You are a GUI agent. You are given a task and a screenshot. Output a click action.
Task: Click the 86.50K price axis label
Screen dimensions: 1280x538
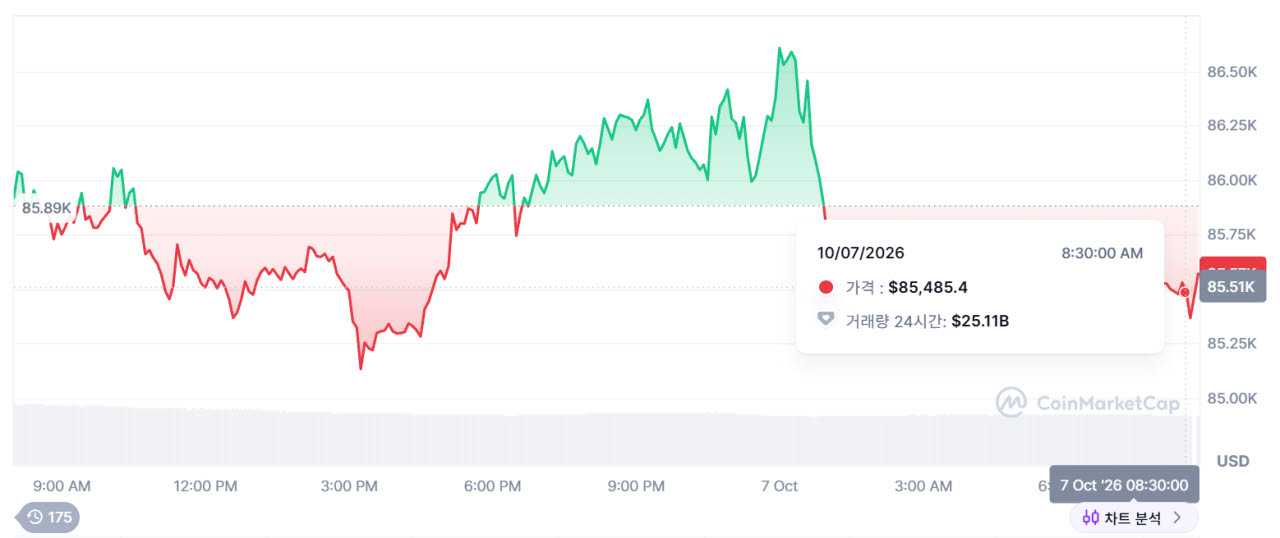tap(1232, 72)
